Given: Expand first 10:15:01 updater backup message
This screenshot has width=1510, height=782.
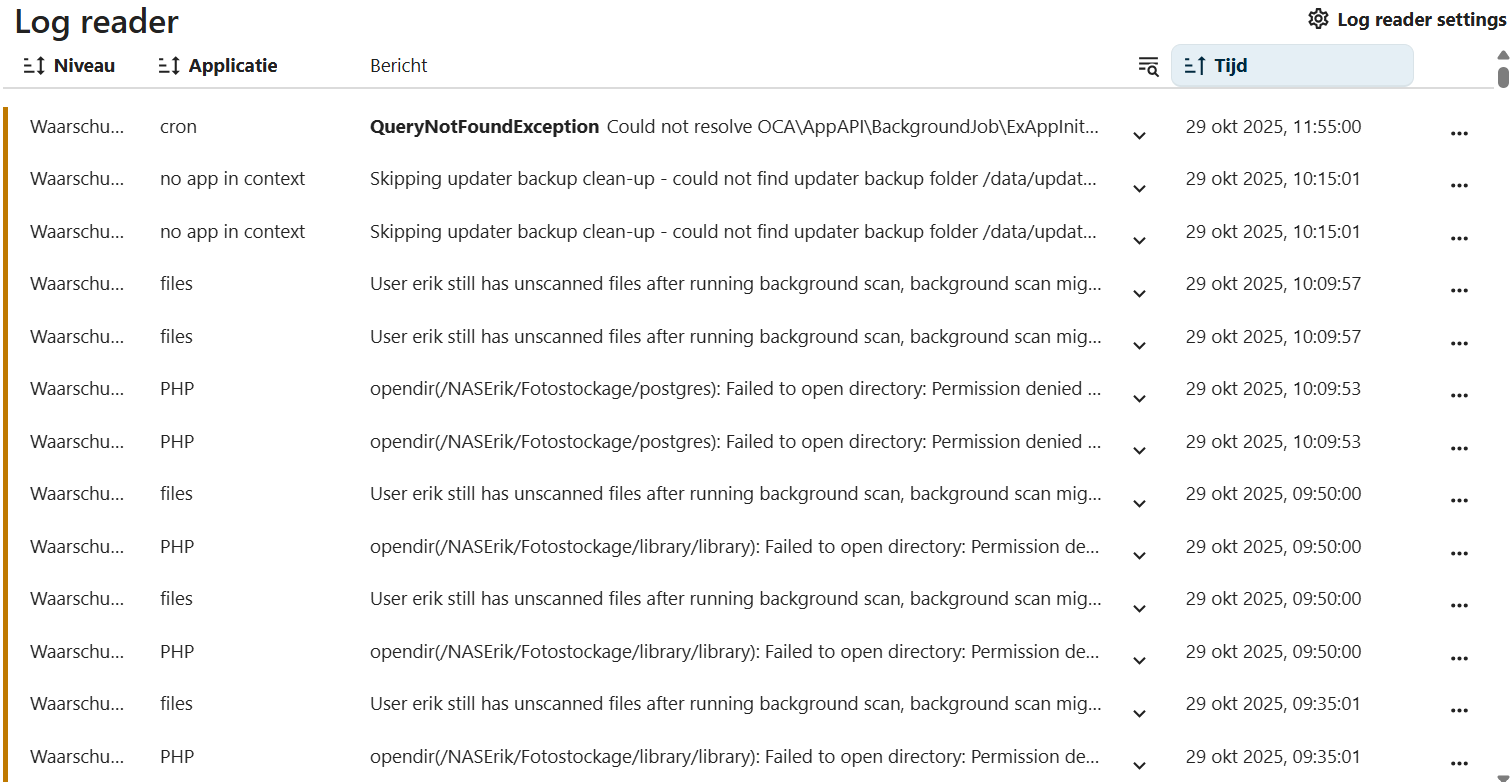Looking at the screenshot, I should point(1139,188).
